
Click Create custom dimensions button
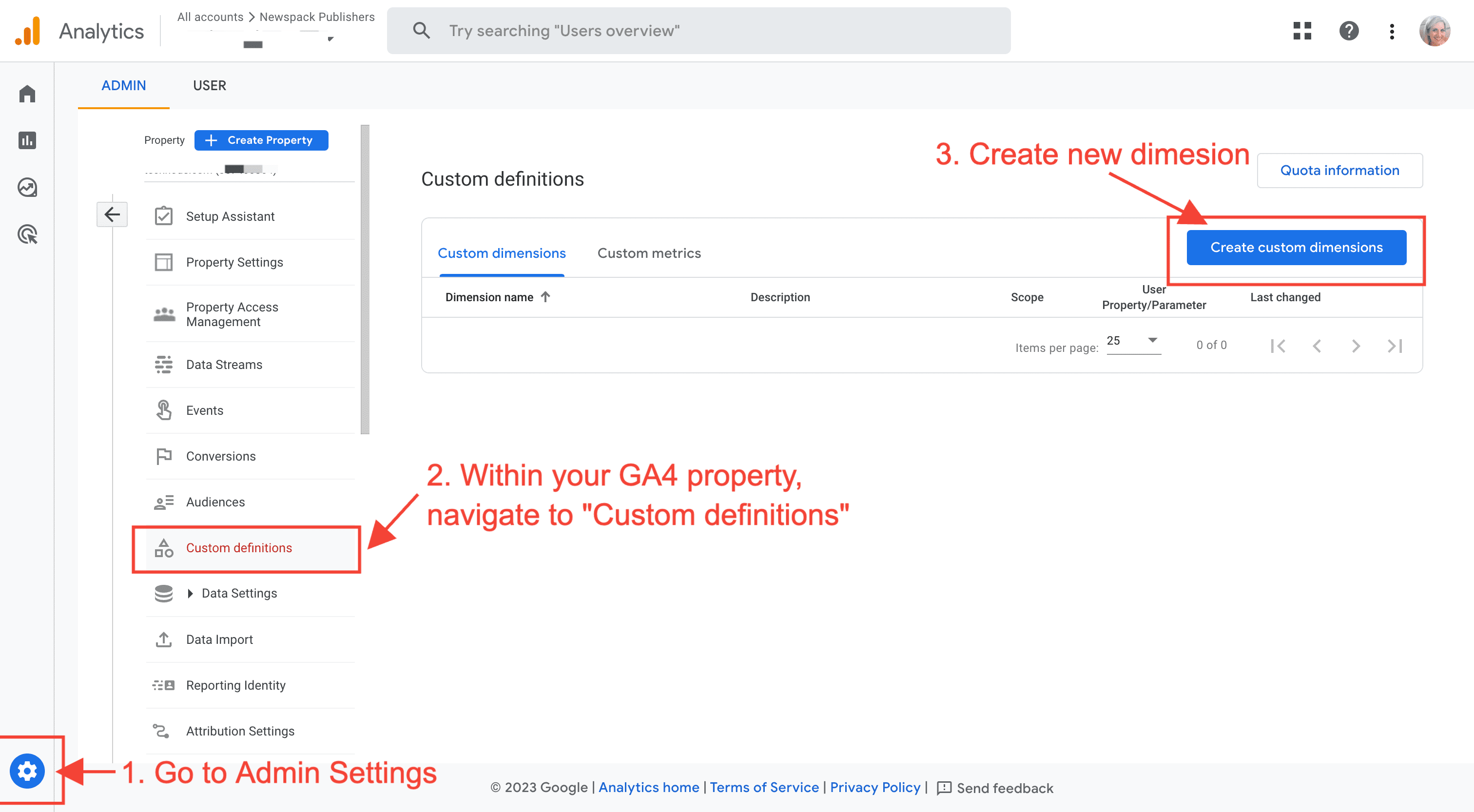[x=1296, y=247]
